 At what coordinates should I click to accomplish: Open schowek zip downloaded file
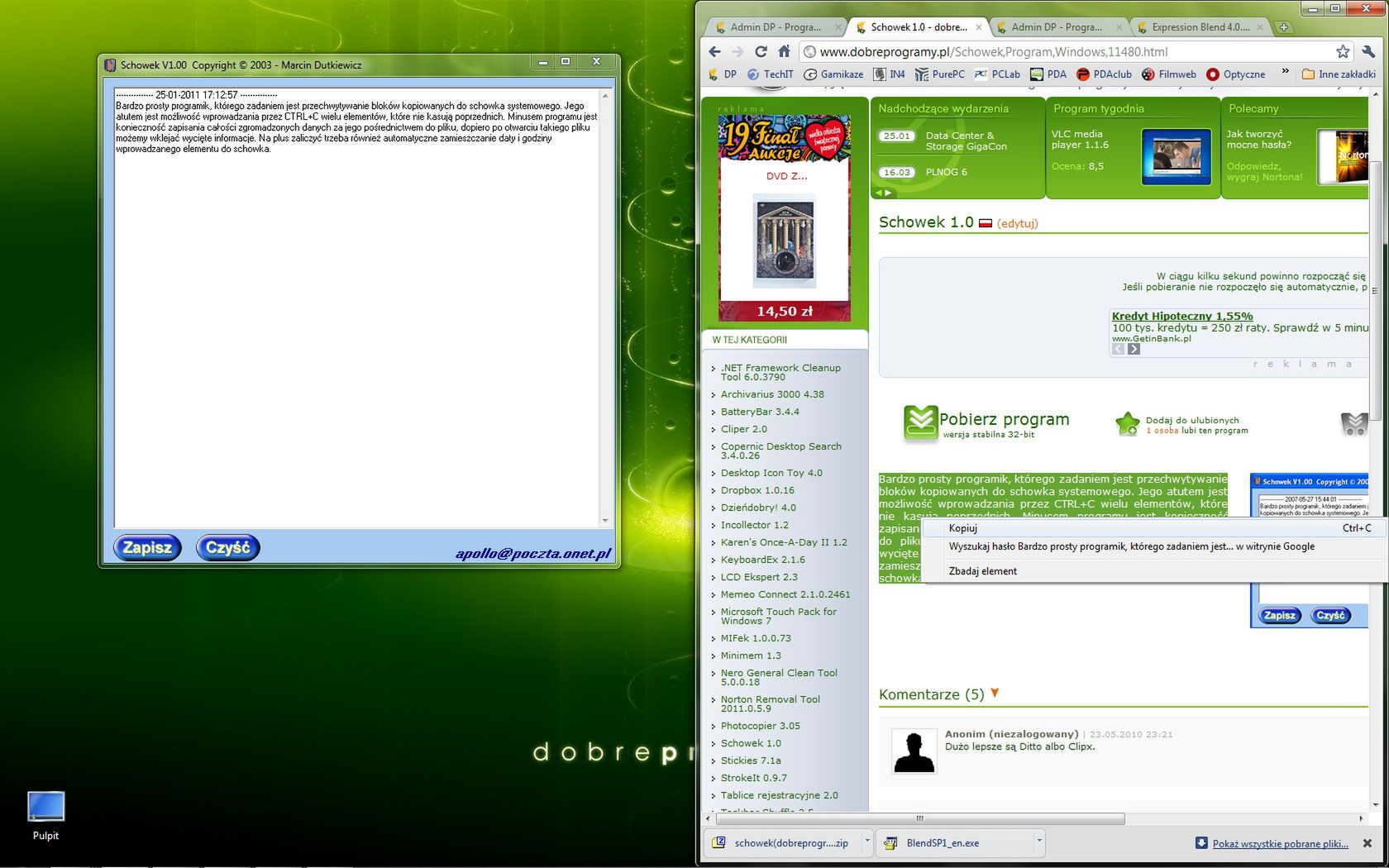(783, 843)
